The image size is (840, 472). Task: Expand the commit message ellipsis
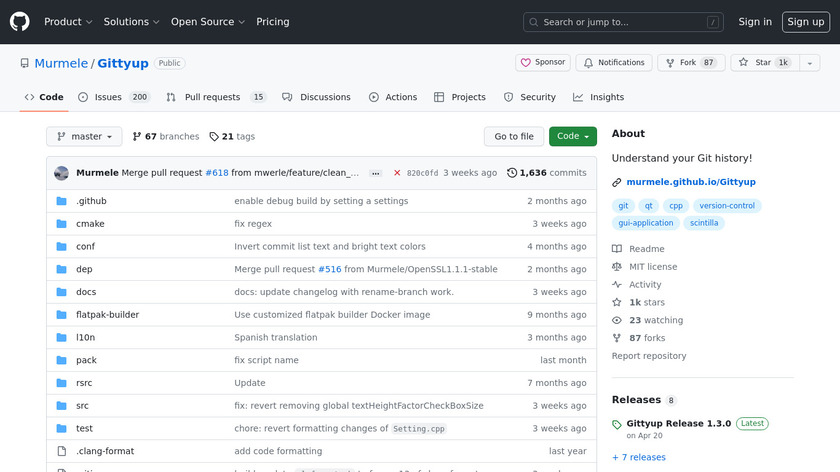[376, 173]
